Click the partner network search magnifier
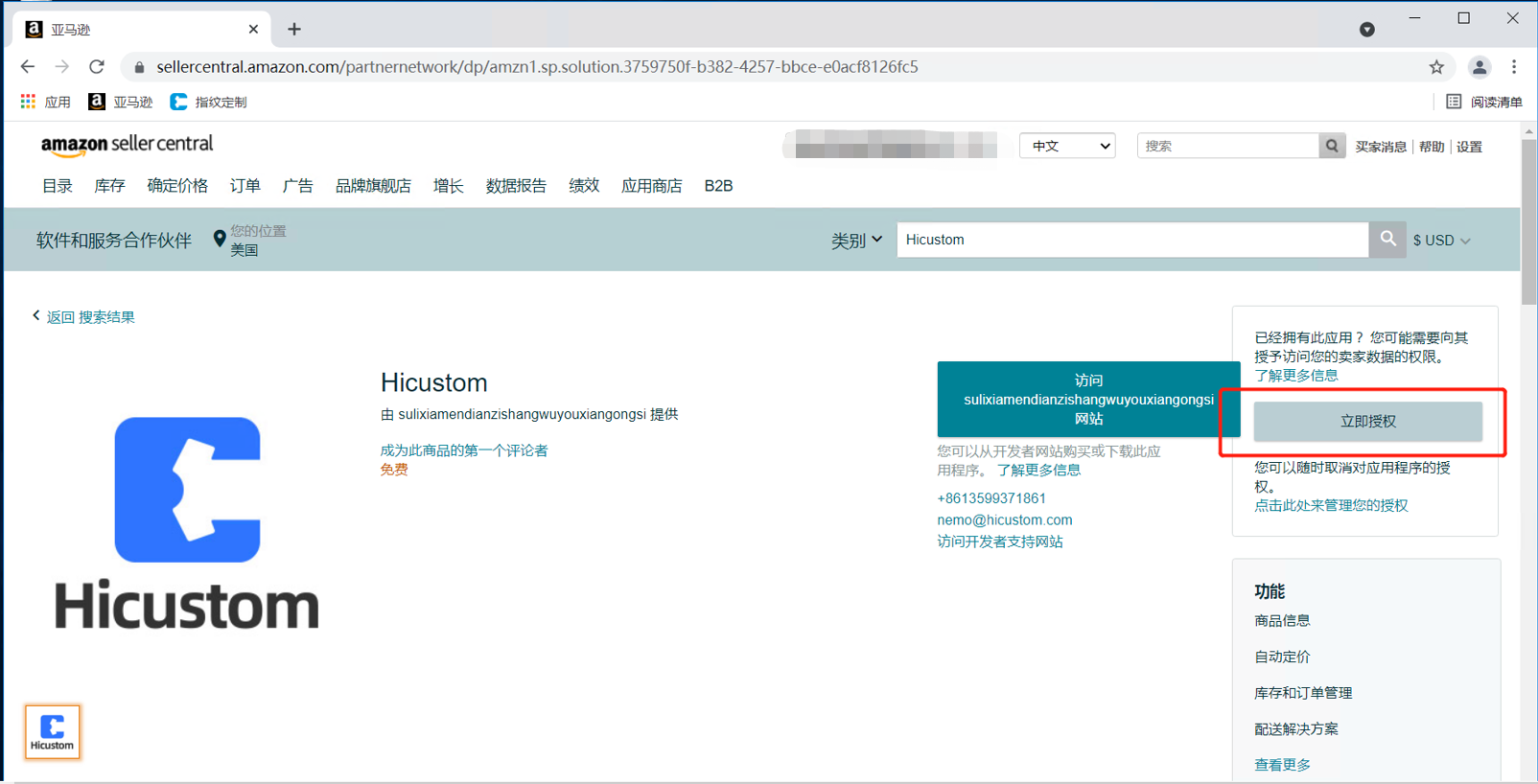 tap(1387, 240)
